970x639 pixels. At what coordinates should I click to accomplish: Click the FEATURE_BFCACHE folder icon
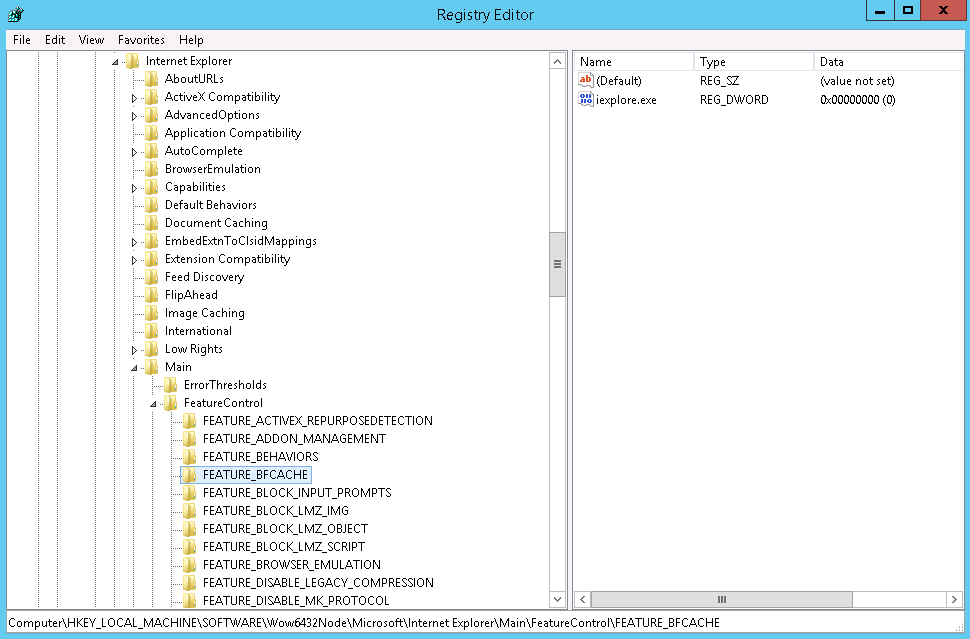[x=190, y=474]
